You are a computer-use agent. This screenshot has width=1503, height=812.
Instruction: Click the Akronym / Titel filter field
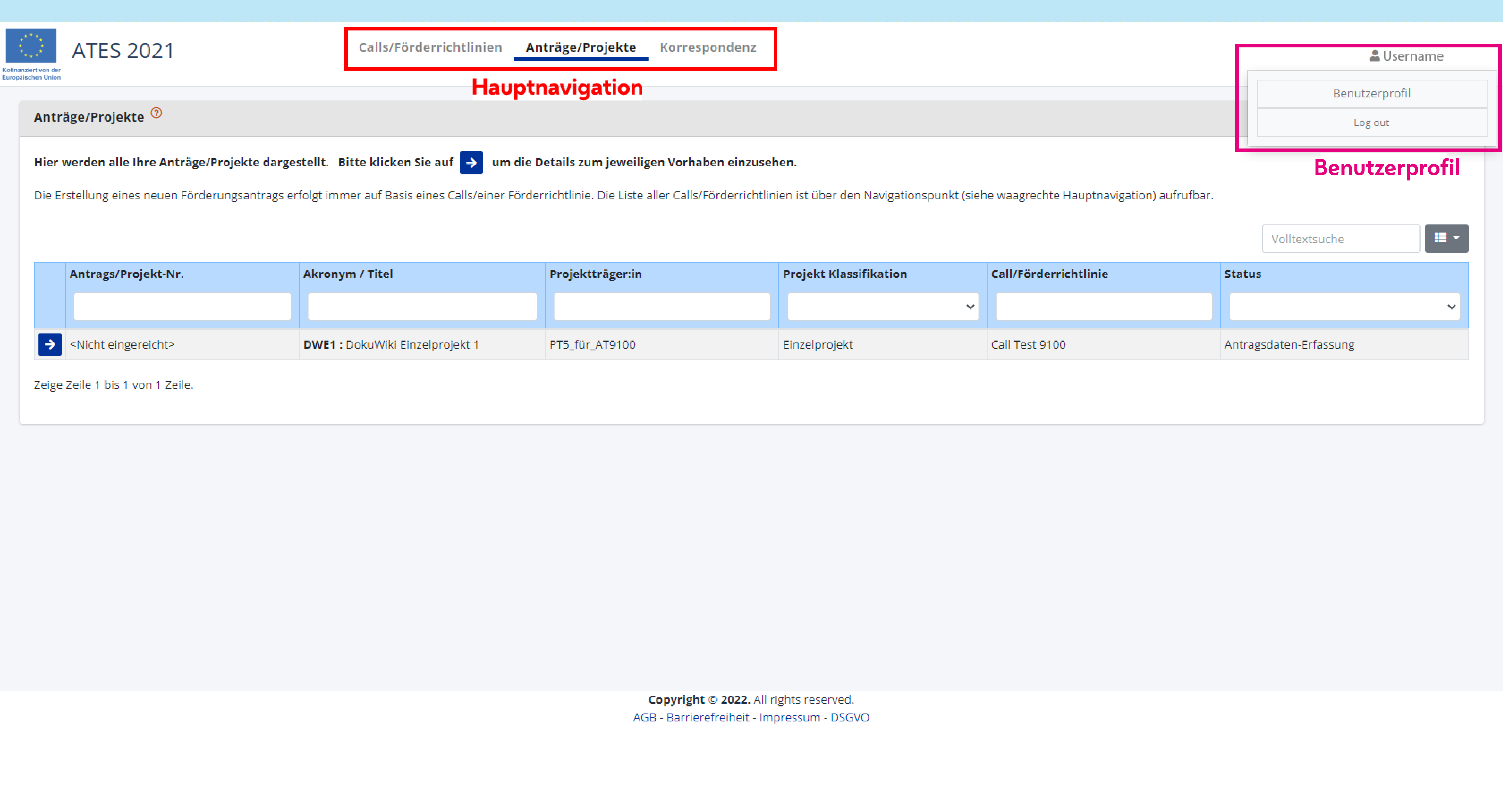pos(422,307)
